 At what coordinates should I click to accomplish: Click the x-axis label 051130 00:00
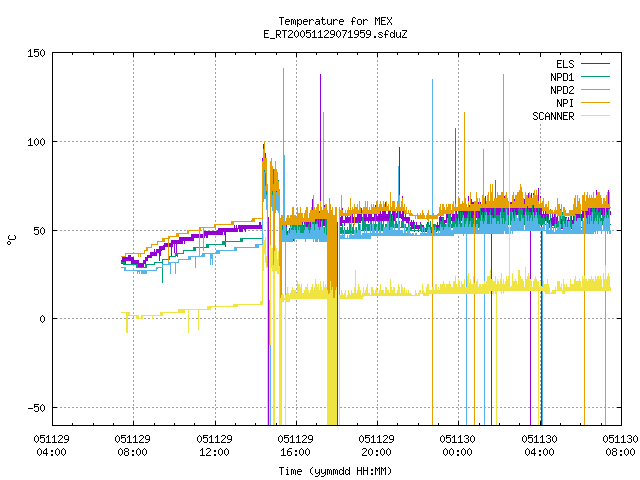point(458,446)
